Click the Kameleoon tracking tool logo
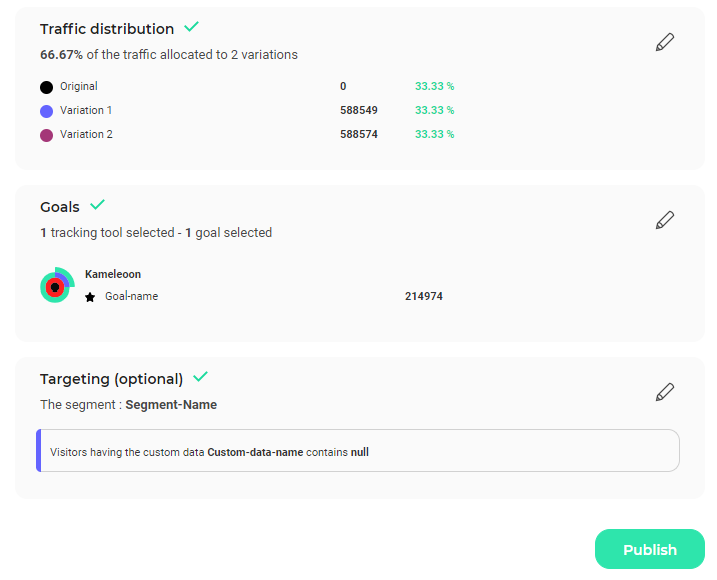Screen dimensions: 717x580 (57, 285)
